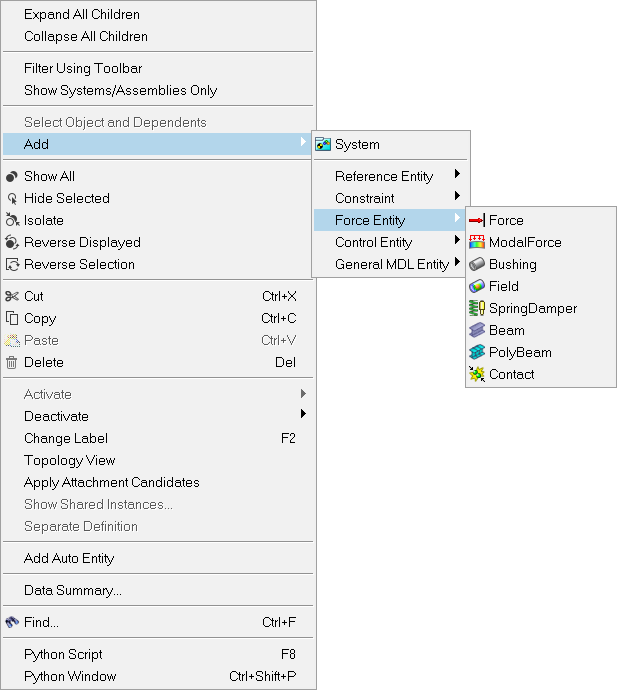The width and height of the screenshot is (617, 690).
Task: Choose the Contact icon
Action: [x=476, y=375]
